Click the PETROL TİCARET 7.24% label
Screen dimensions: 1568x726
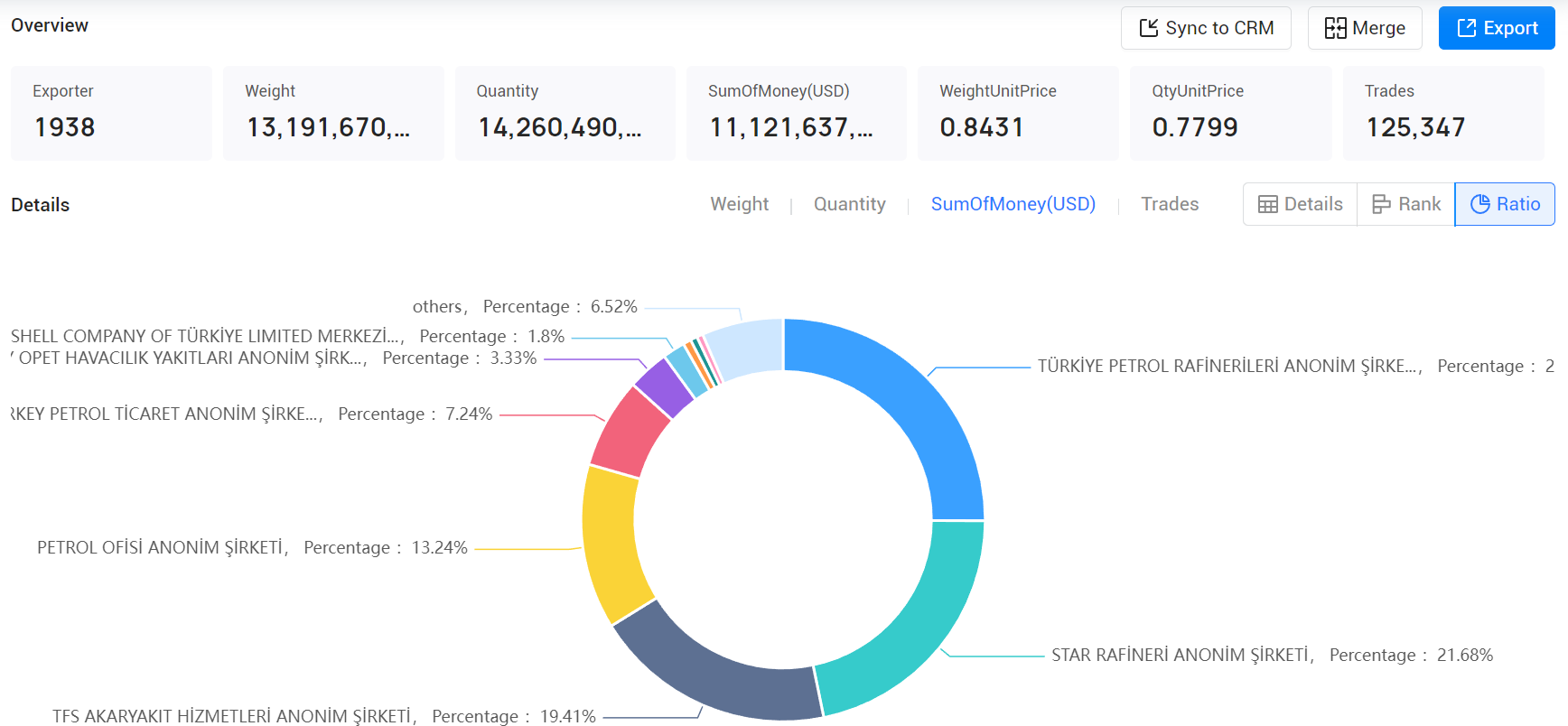[x=252, y=414]
